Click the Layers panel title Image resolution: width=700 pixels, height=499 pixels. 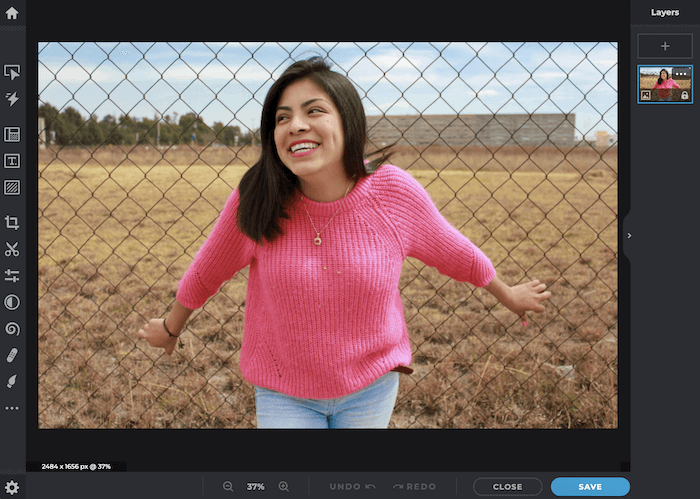[665, 12]
